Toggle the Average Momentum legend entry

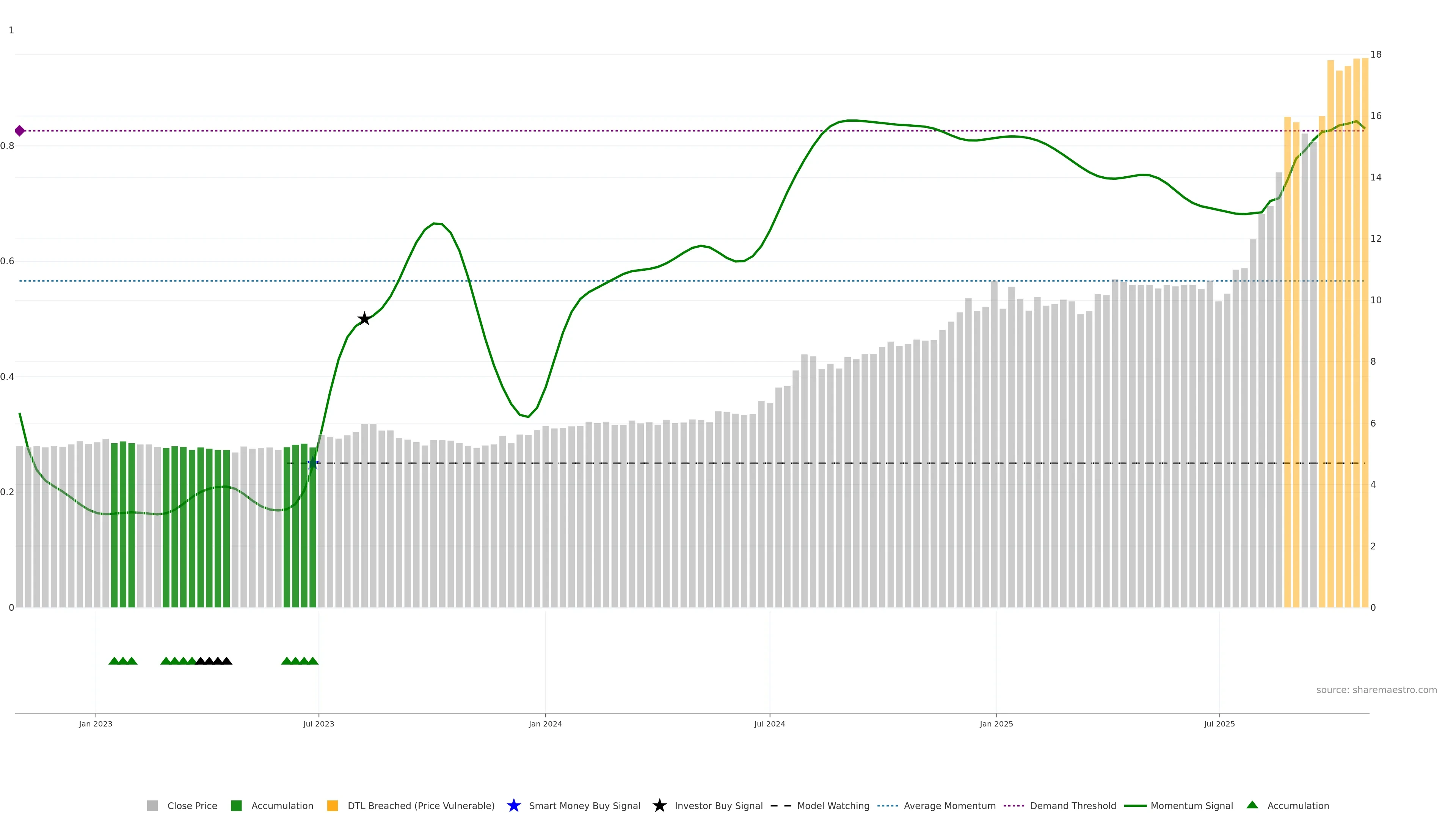click(x=949, y=805)
